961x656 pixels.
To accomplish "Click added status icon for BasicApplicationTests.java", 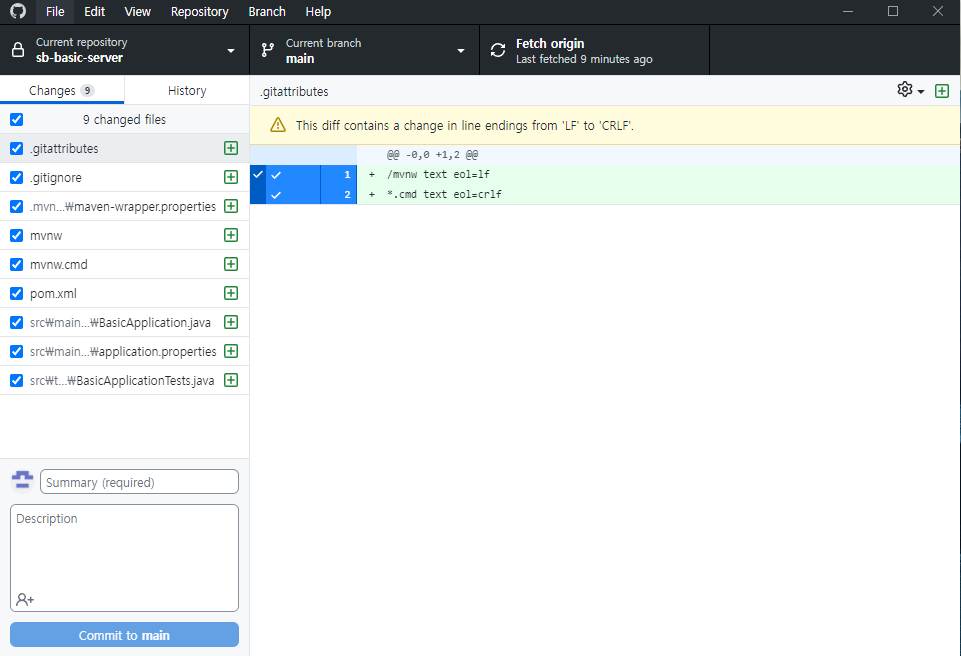I will 231,380.
